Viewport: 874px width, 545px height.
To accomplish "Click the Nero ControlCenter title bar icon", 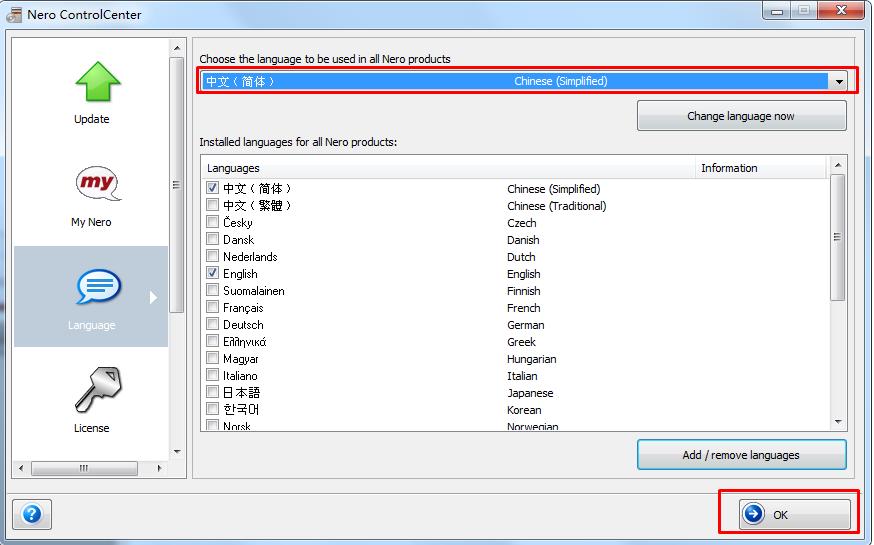I will click(14, 14).
